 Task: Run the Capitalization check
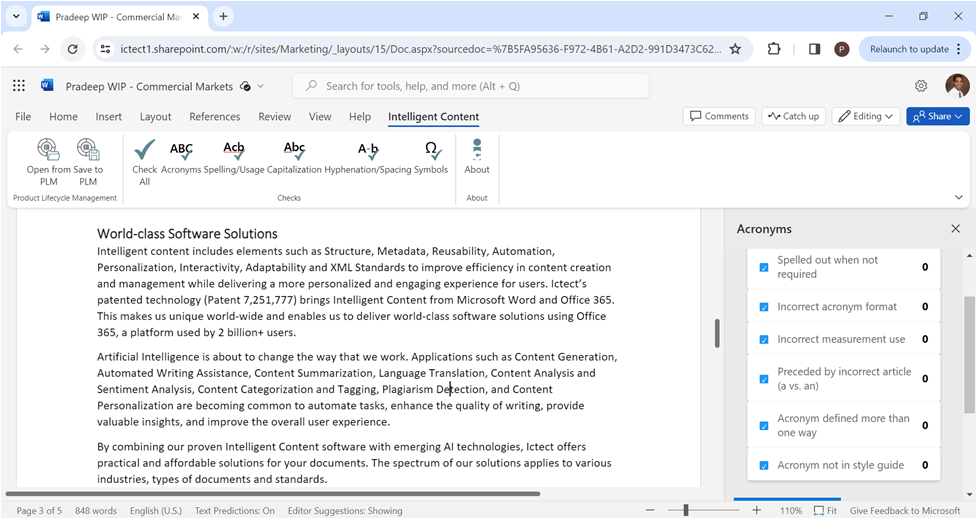point(294,157)
